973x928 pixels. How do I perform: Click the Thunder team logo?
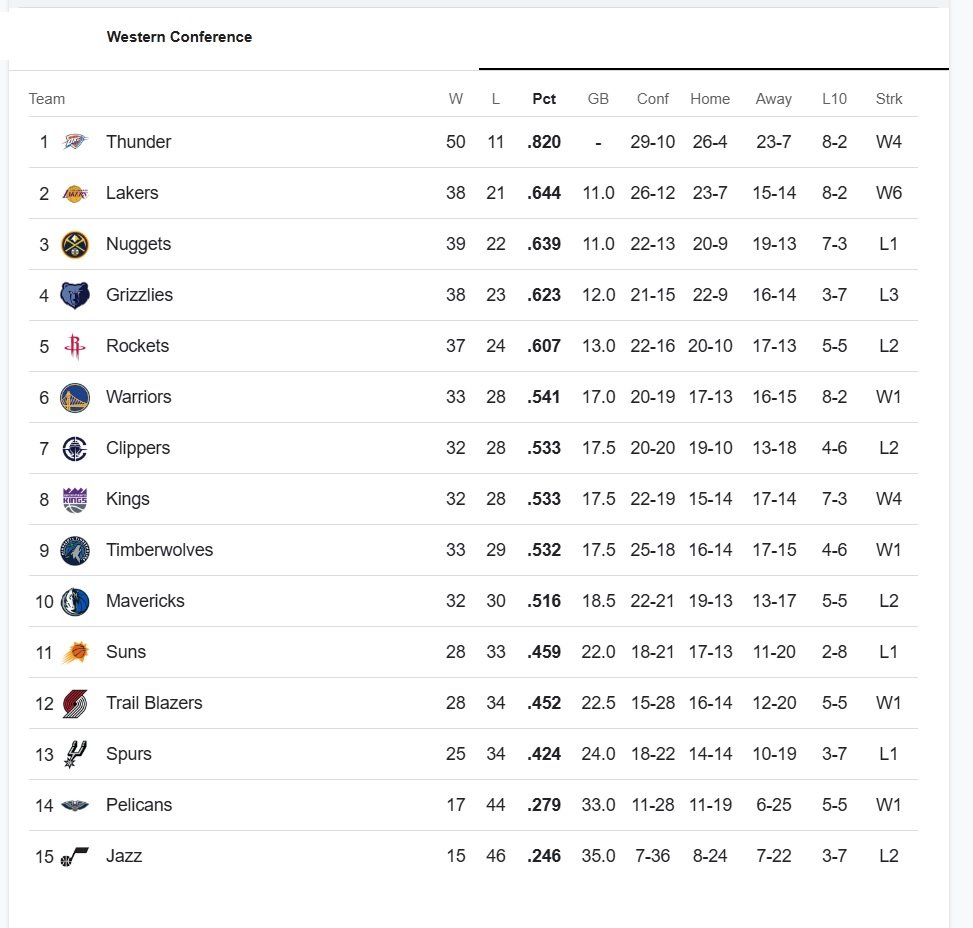pyautogui.click(x=75, y=142)
